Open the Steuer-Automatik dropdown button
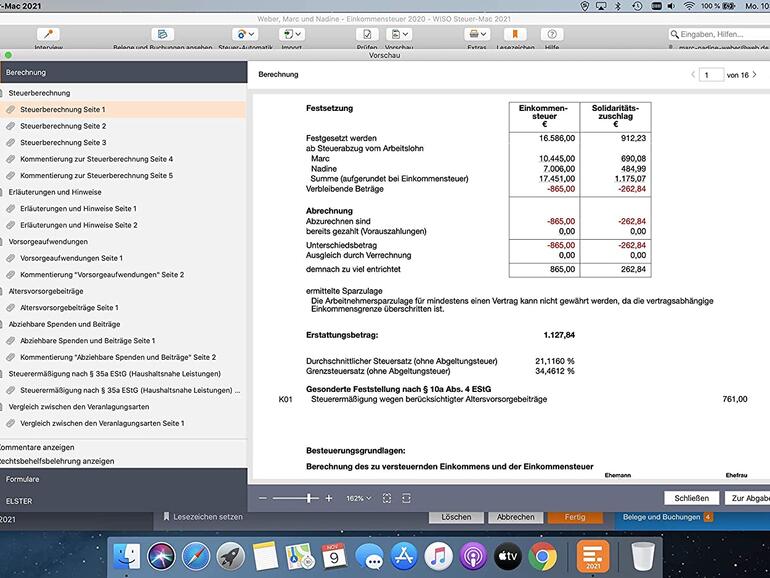This screenshot has height=578, width=770. (x=245, y=34)
